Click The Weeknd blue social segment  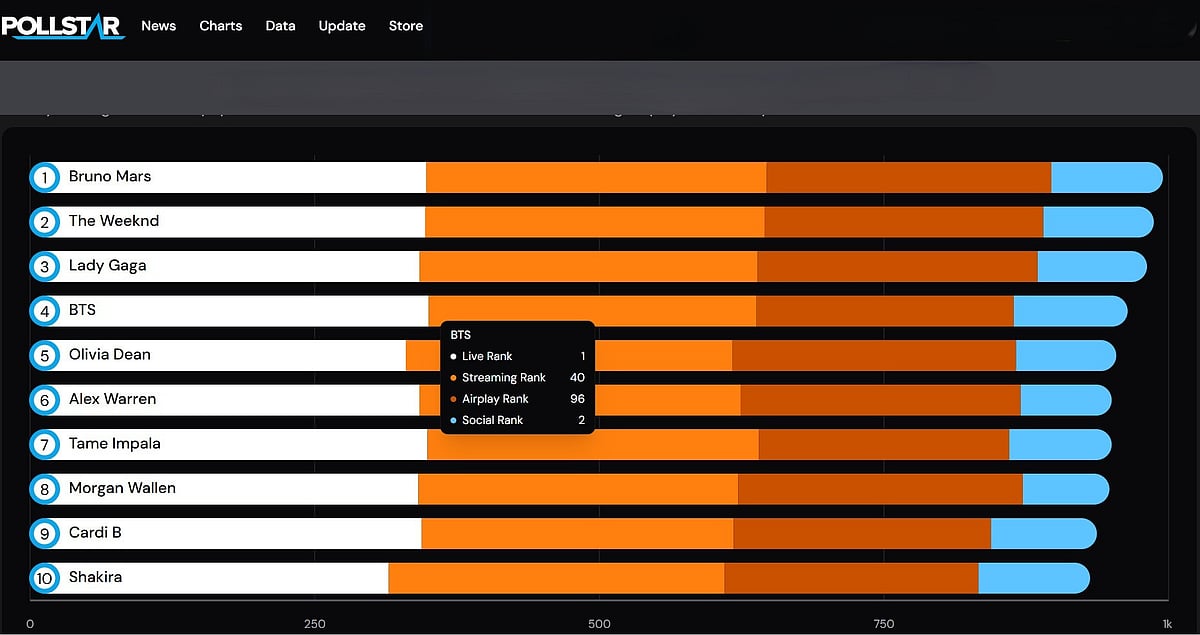1098,222
